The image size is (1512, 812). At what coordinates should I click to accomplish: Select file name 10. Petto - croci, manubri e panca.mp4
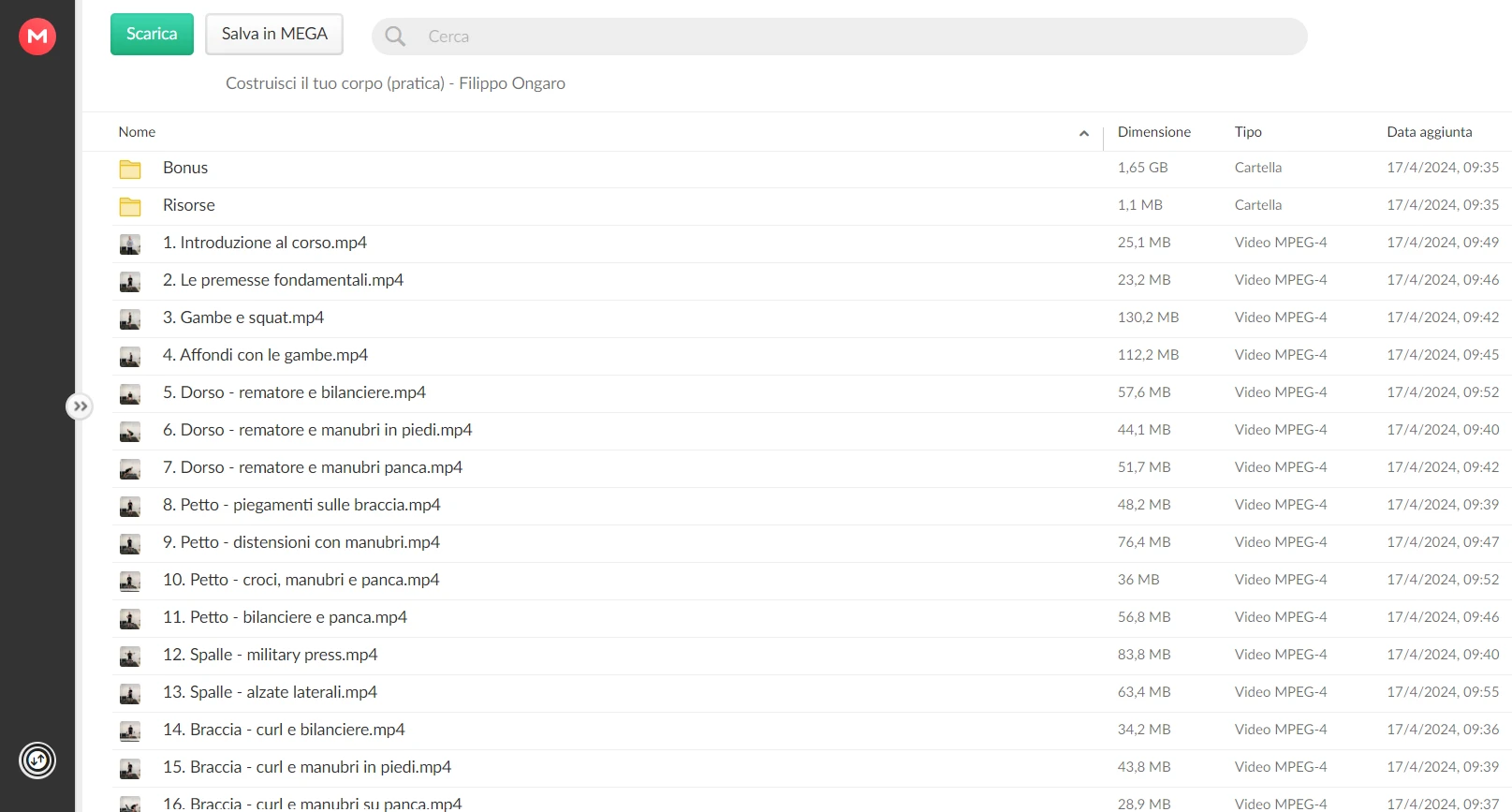pyautogui.click(x=301, y=580)
